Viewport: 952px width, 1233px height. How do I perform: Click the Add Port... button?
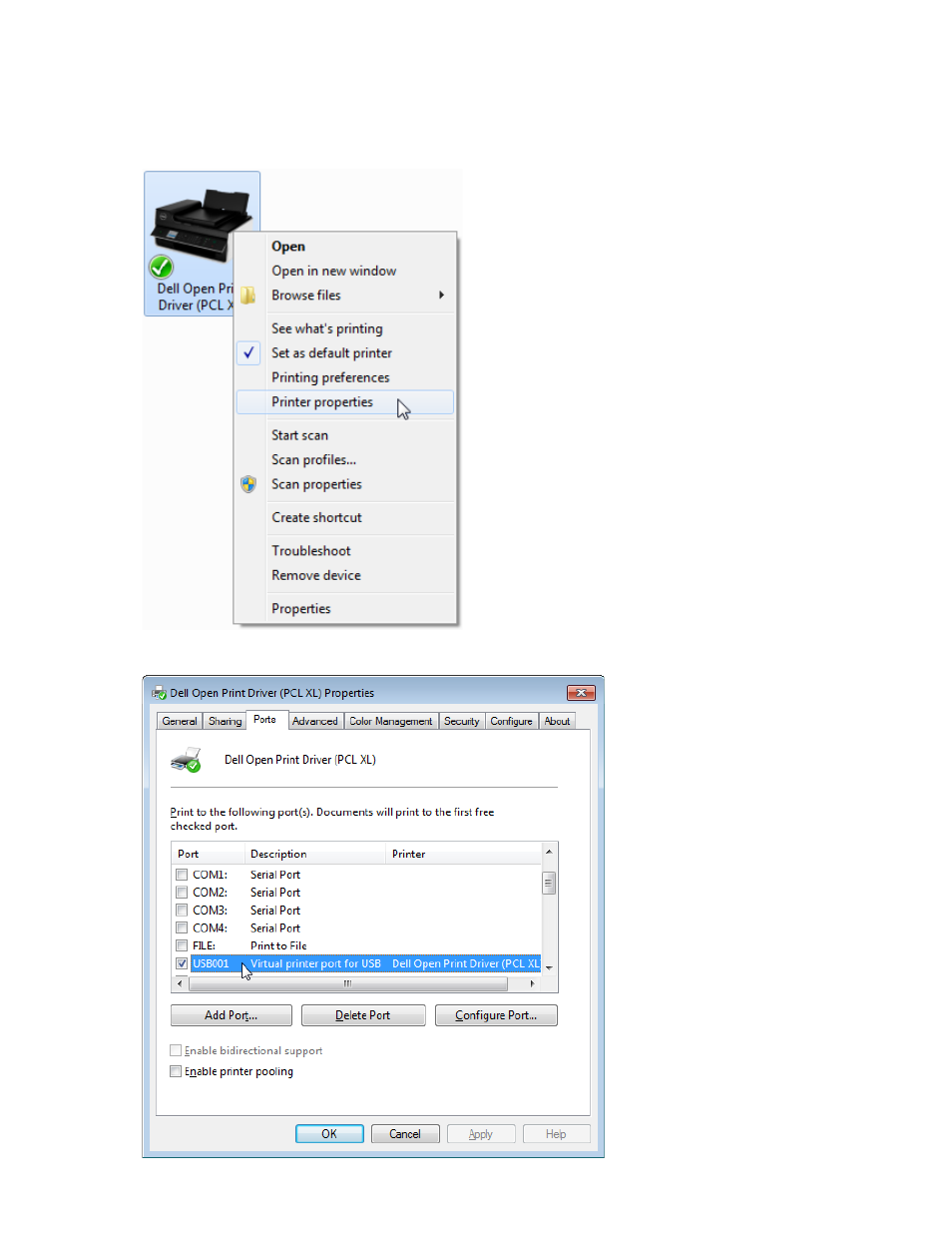[x=232, y=1015]
